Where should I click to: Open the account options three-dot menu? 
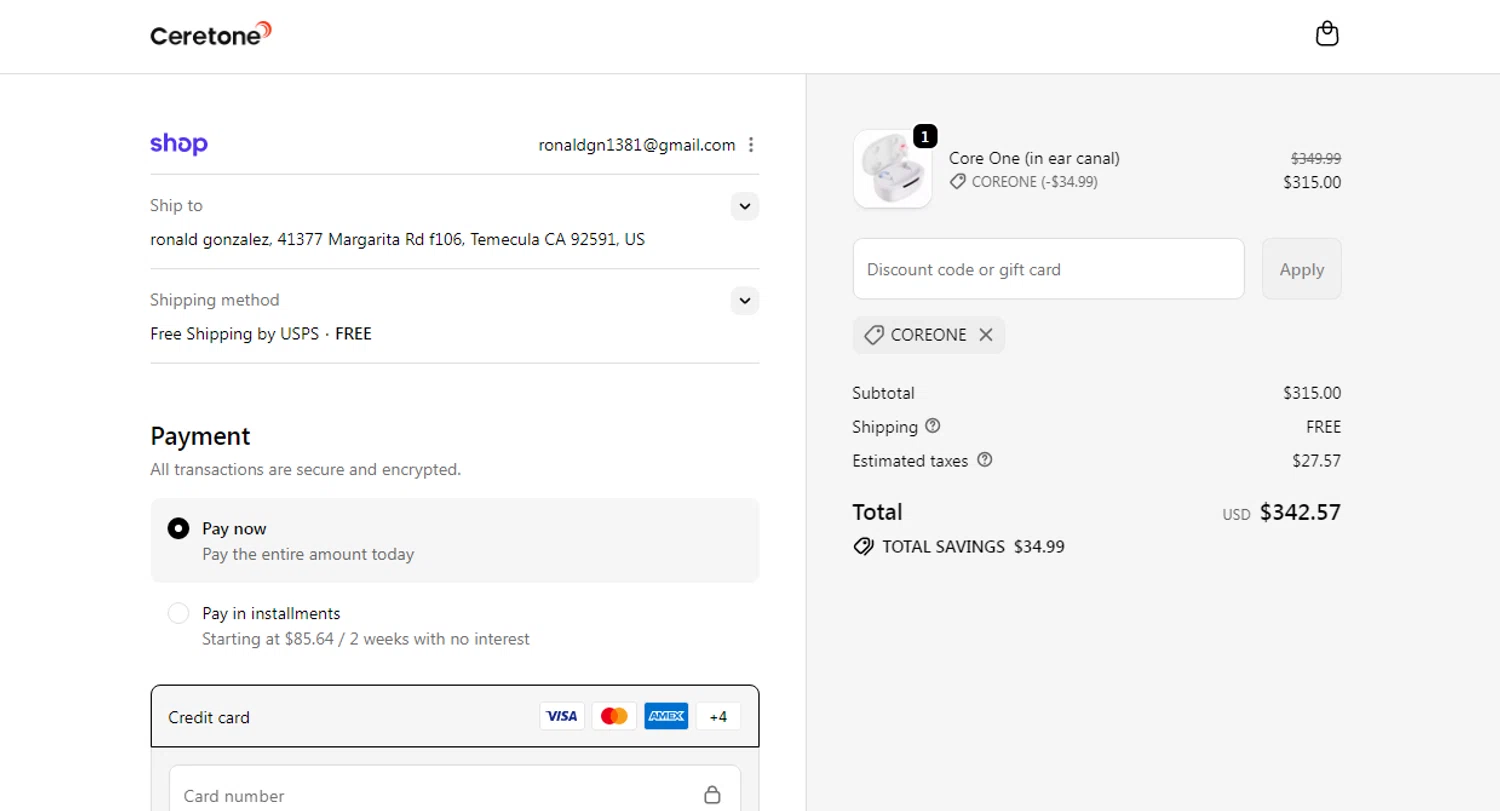click(x=751, y=145)
